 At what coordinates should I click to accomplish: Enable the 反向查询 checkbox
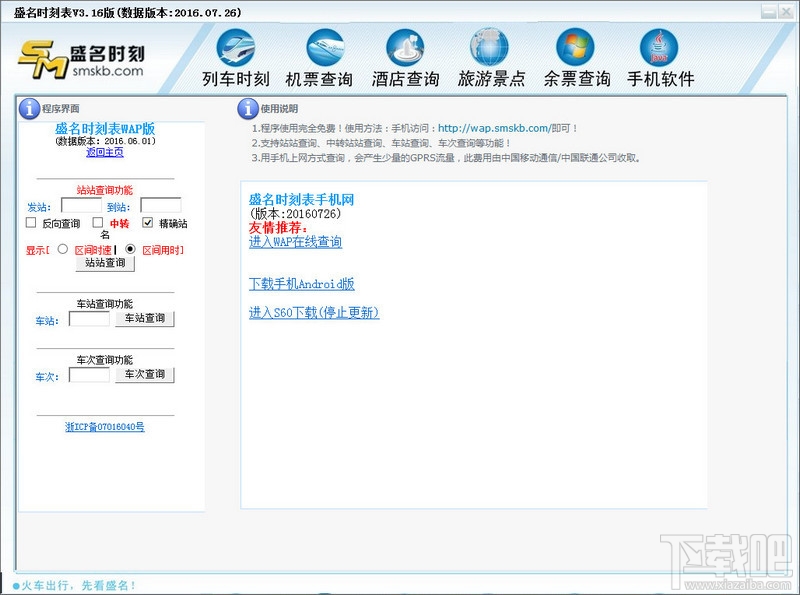click(x=31, y=222)
